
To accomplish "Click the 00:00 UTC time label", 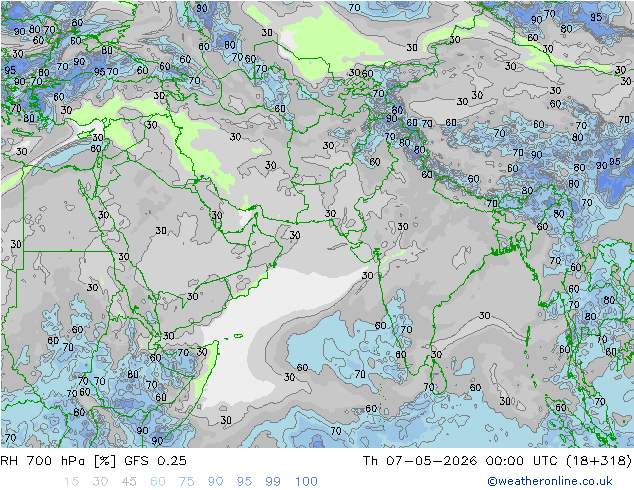I will click(522, 460).
